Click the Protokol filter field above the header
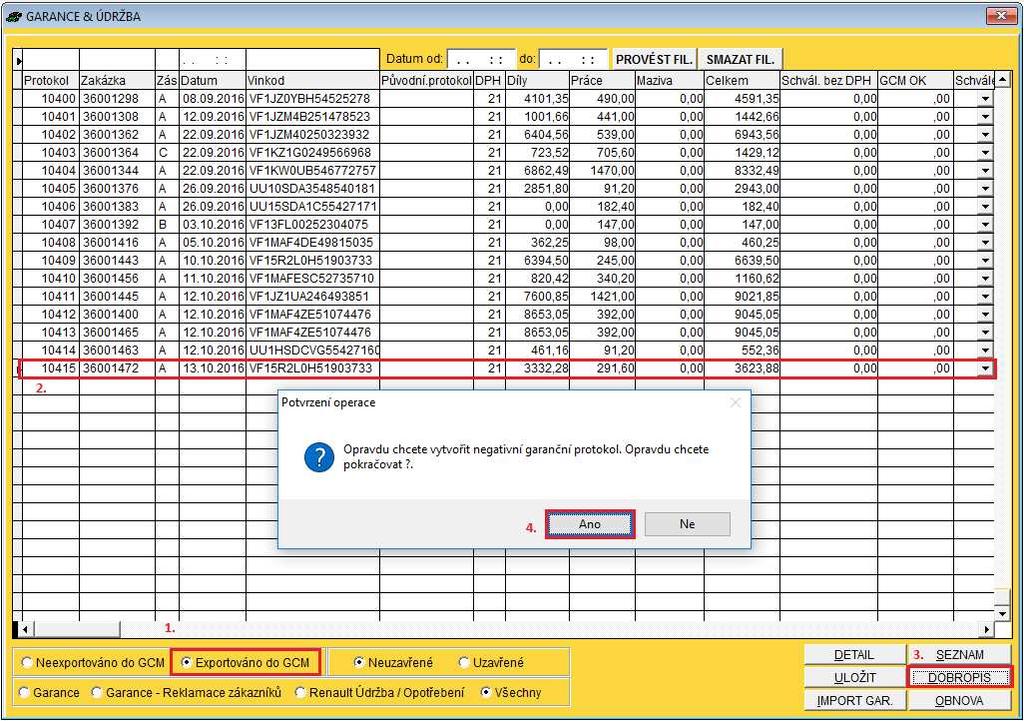The image size is (1024, 721). (x=51, y=59)
